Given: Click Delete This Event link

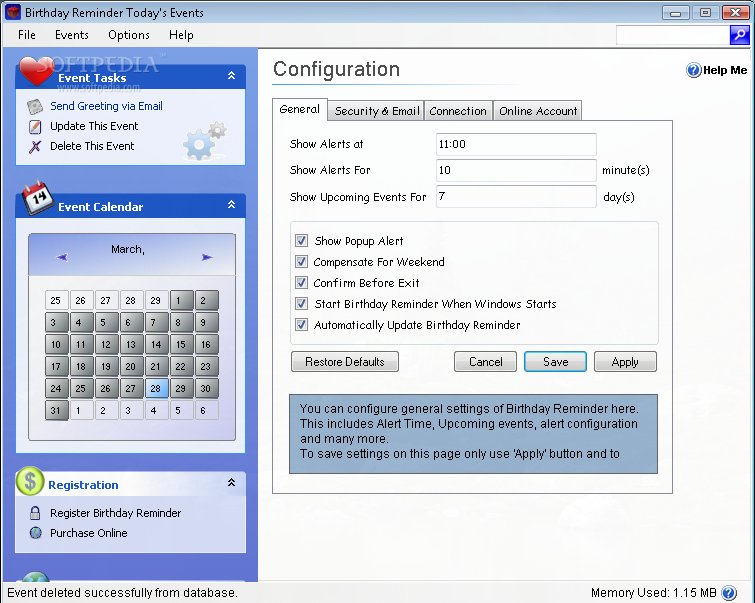Looking at the screenshot, I should (92, 146).
